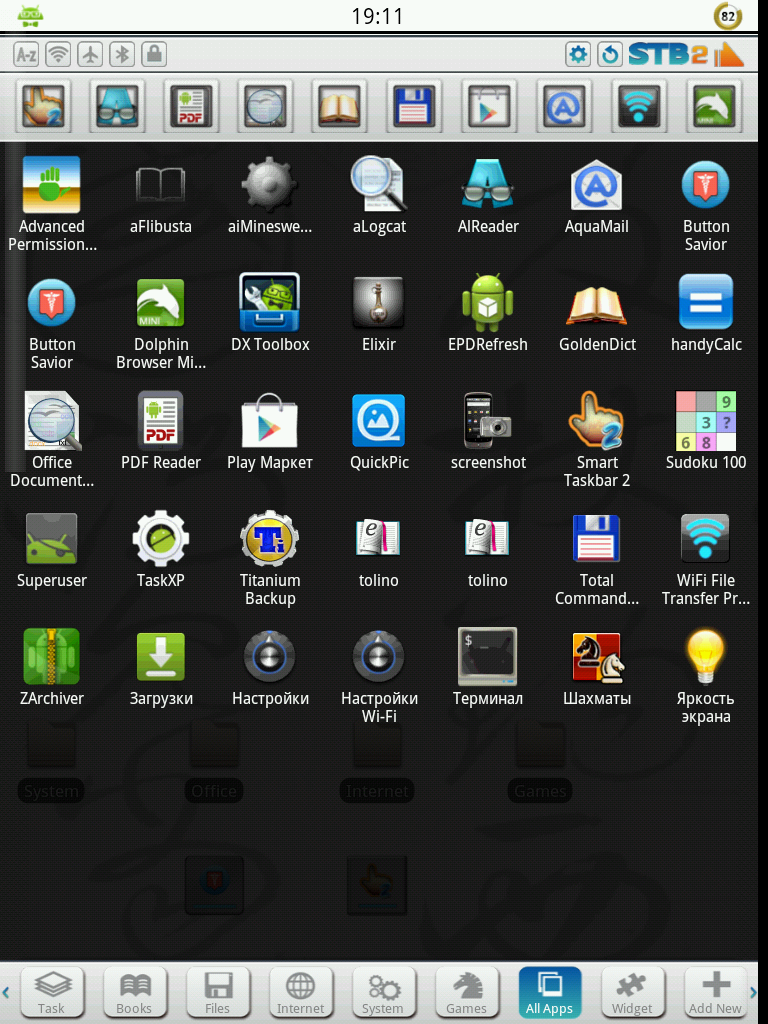Screen dimensions: 768x1024
Task: Switch to the System tab
Action: coord(383,993)
